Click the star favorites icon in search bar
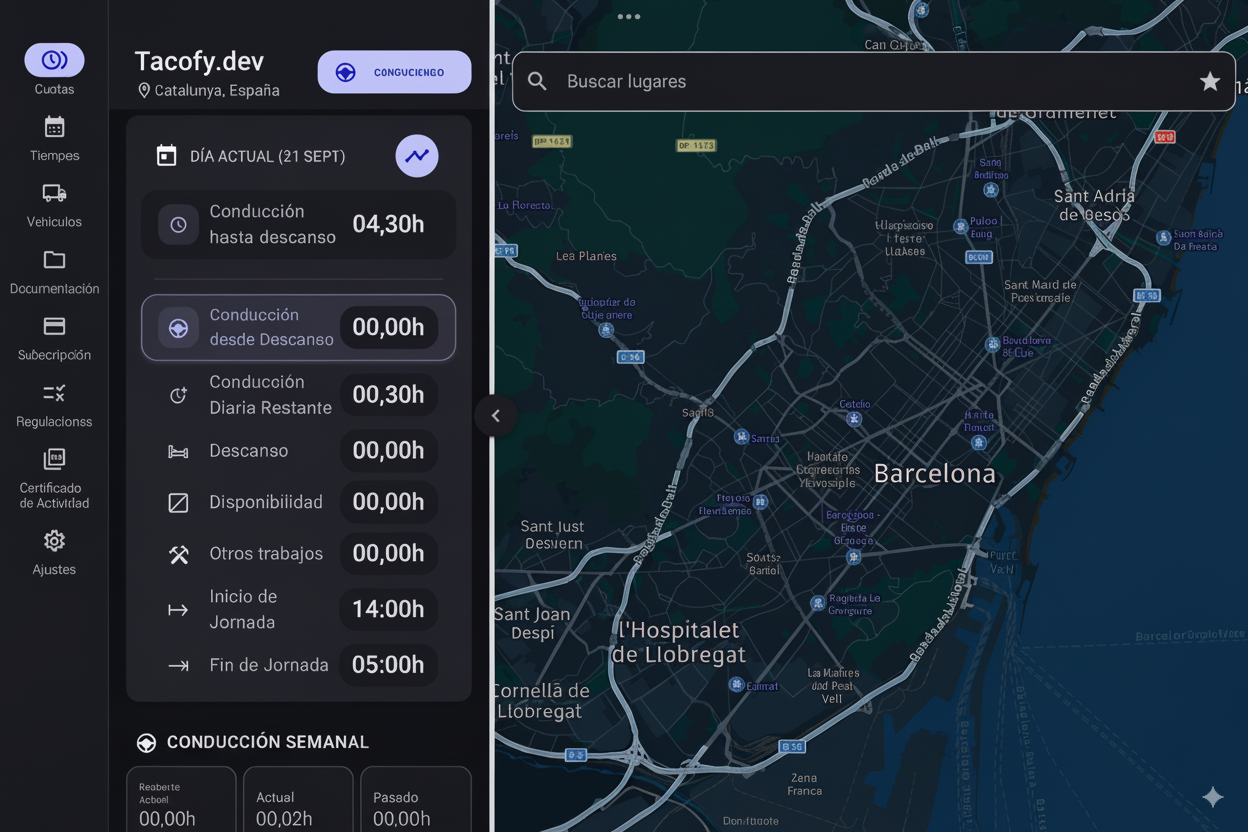This screenshot has width=1248, height=832. (x=1210, y=82)
